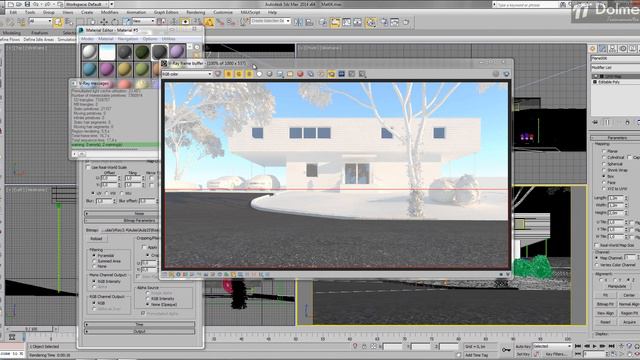Open the Modifier List dropdown
Viewport: 640px width, 360px height.
[x=616, y=67]
